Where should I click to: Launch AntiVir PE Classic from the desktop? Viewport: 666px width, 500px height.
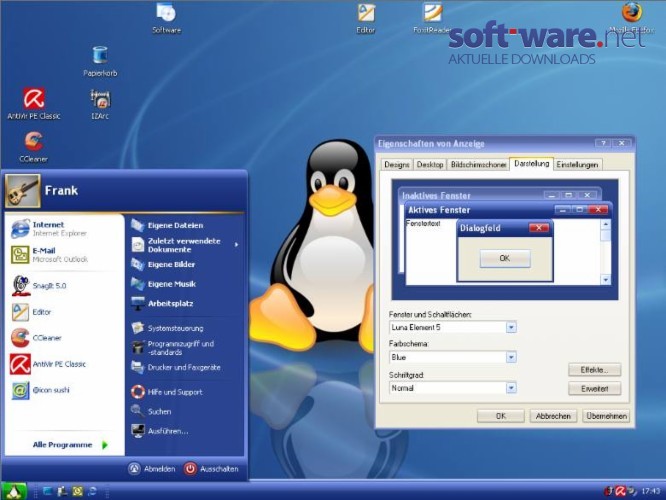(x=34, y=104)
